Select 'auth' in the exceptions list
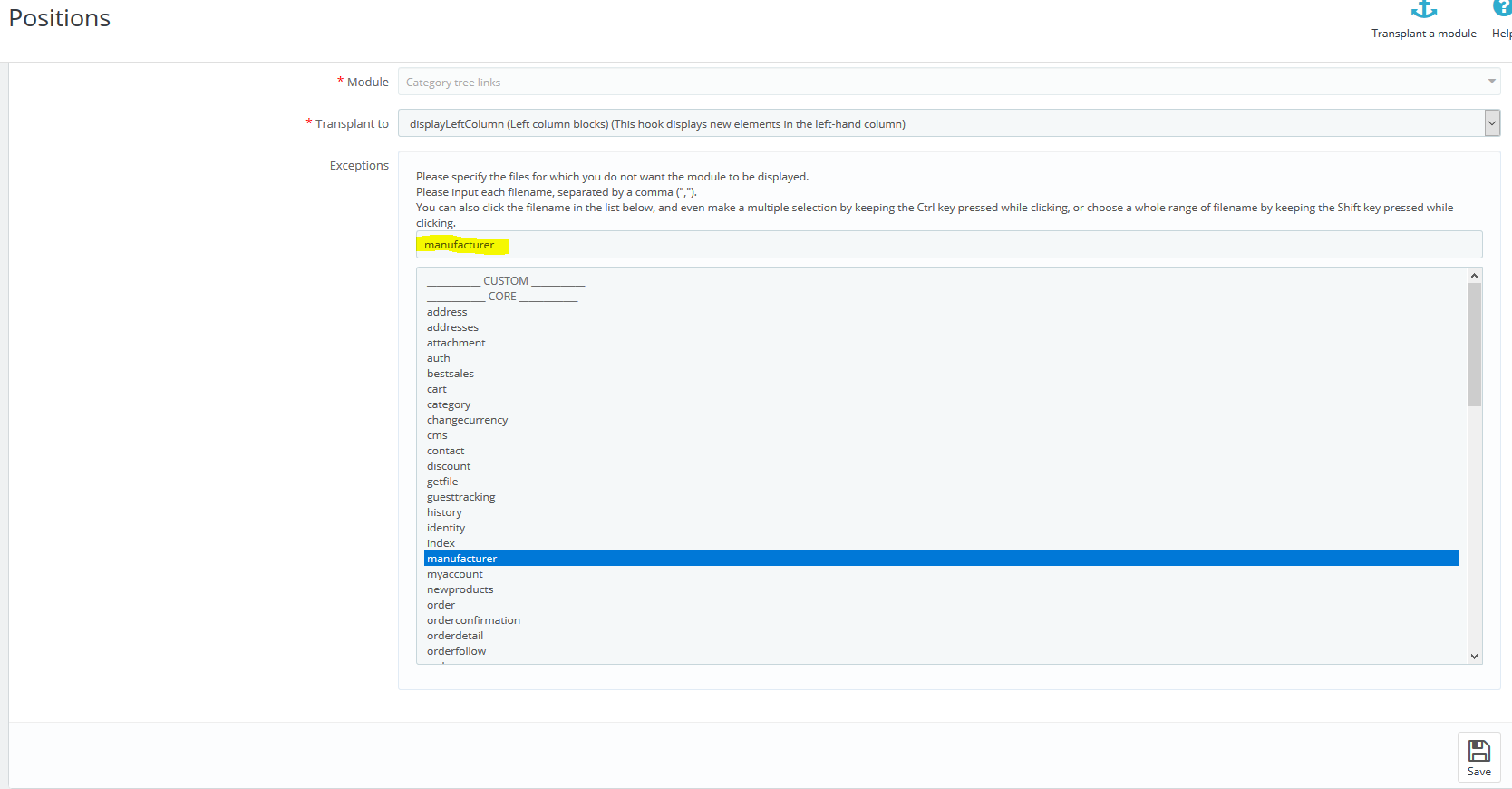 pyautogui.click(x=942, y=358)
